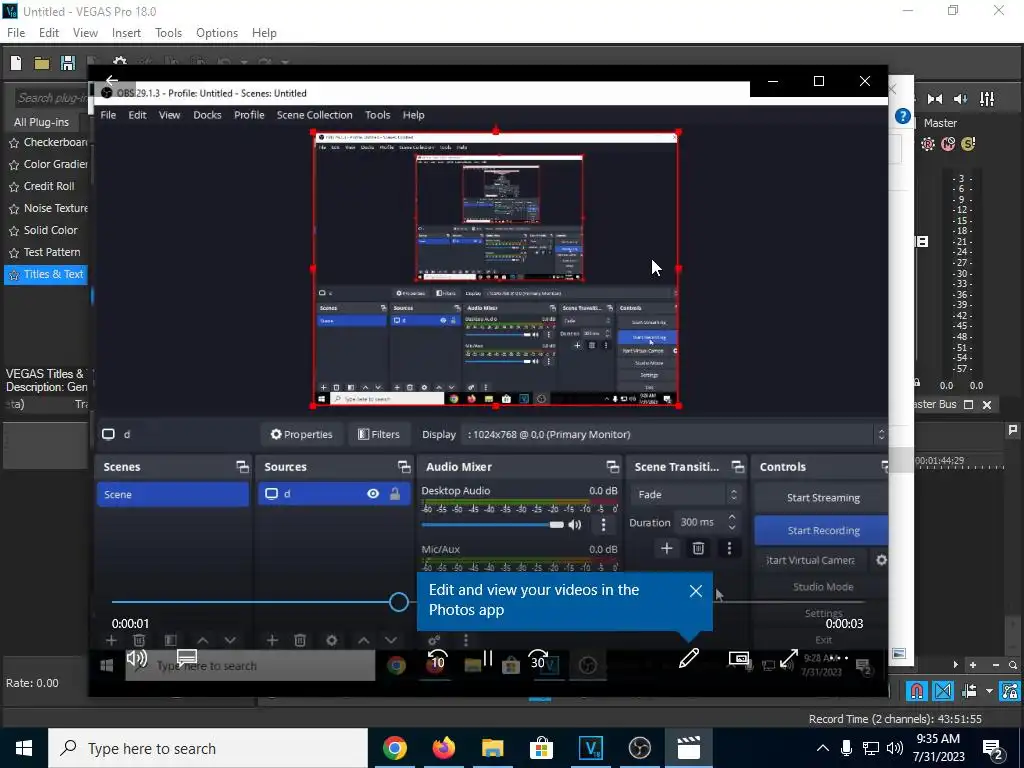Enter full screen with the diagonal arrows icon
The height and width of the screenshot is (768, 1024).
coord(789,658)
